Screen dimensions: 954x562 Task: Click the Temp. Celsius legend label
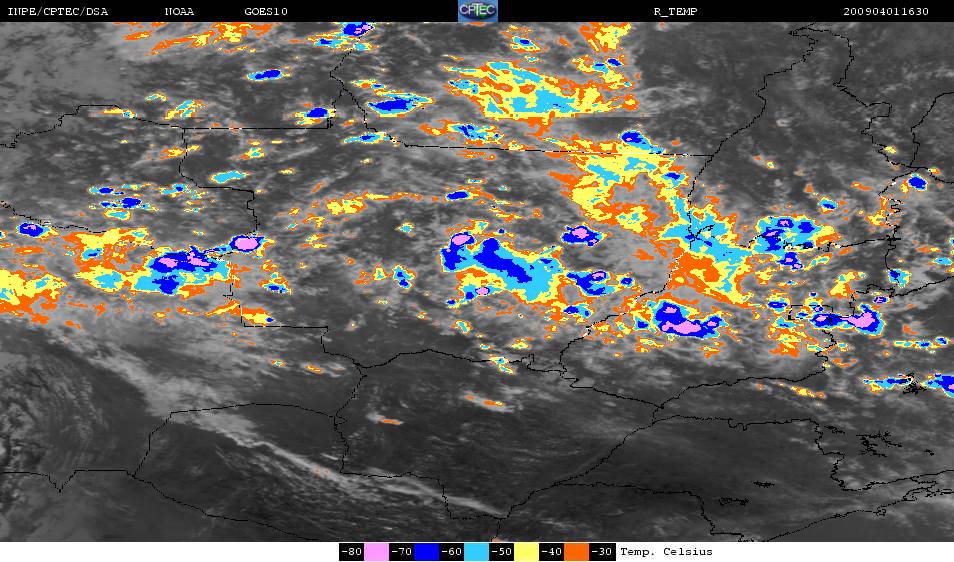(666, 552)
